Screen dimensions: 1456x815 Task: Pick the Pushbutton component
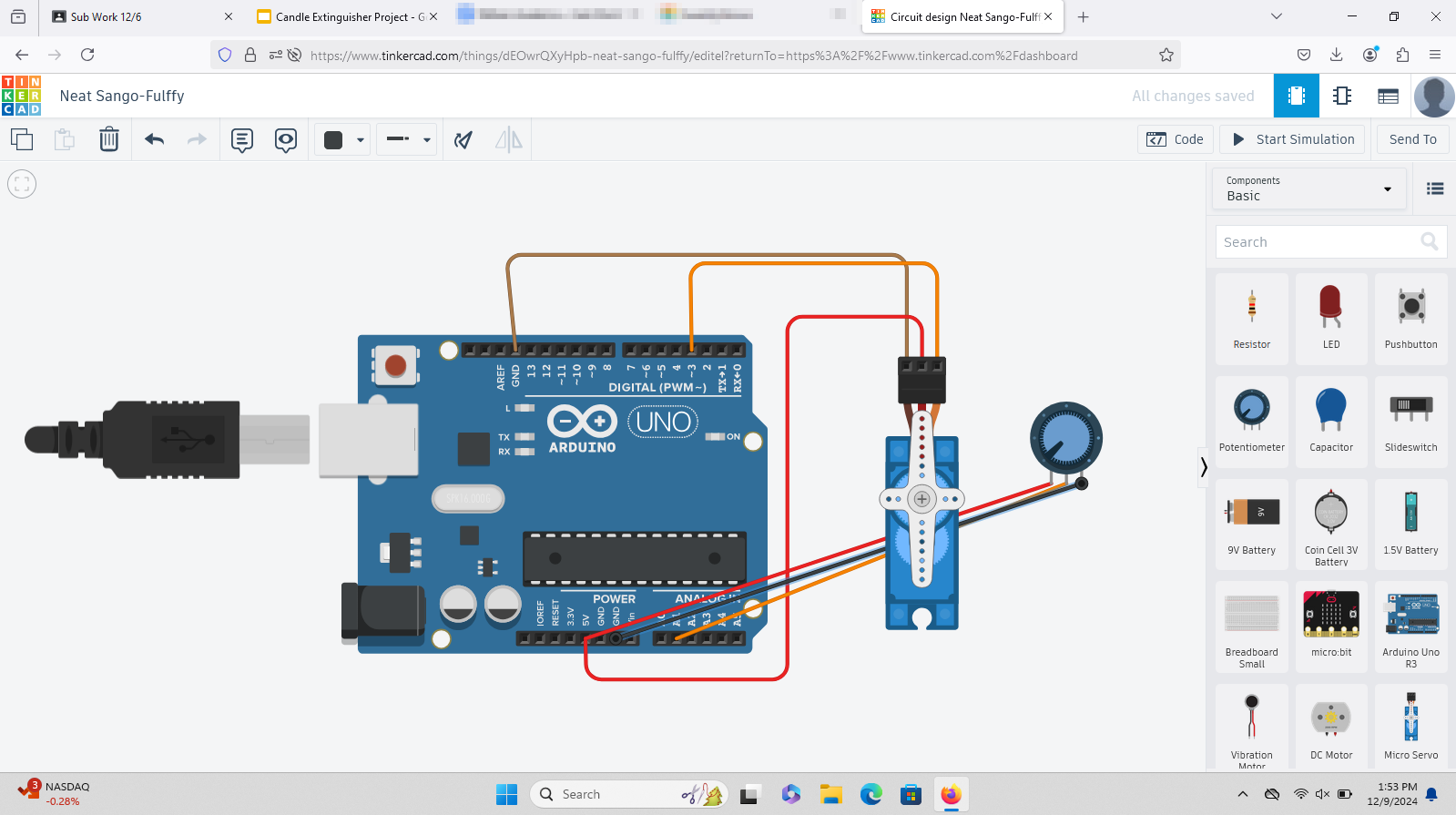[x=1411, y=320]
